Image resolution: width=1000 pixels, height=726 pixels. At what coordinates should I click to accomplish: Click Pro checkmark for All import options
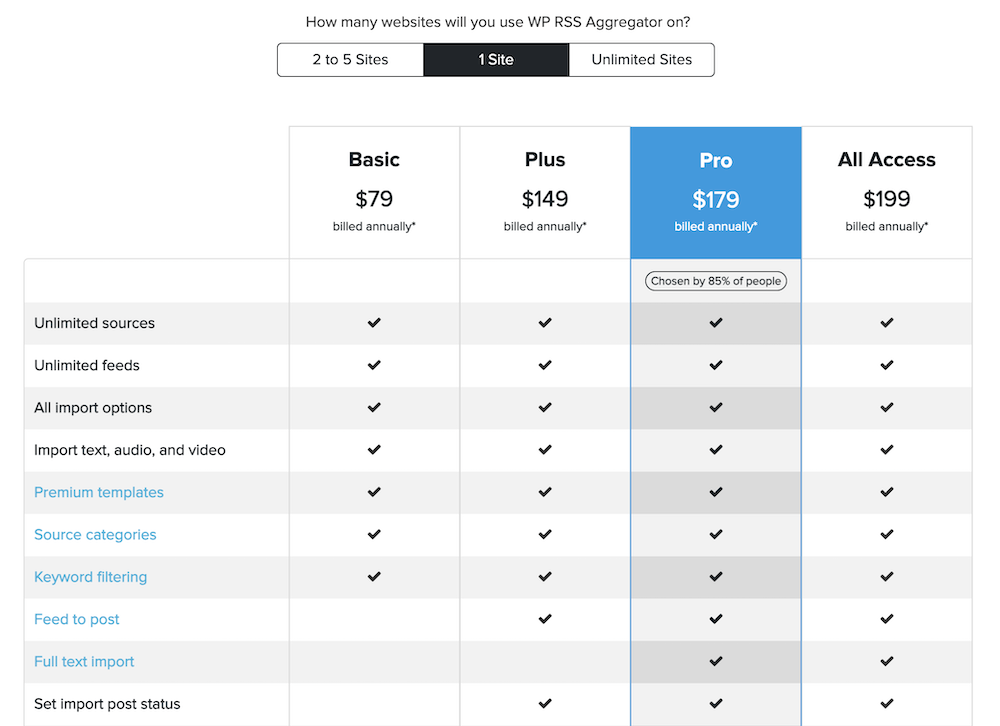pyautogui.click(x=716, y=408)
